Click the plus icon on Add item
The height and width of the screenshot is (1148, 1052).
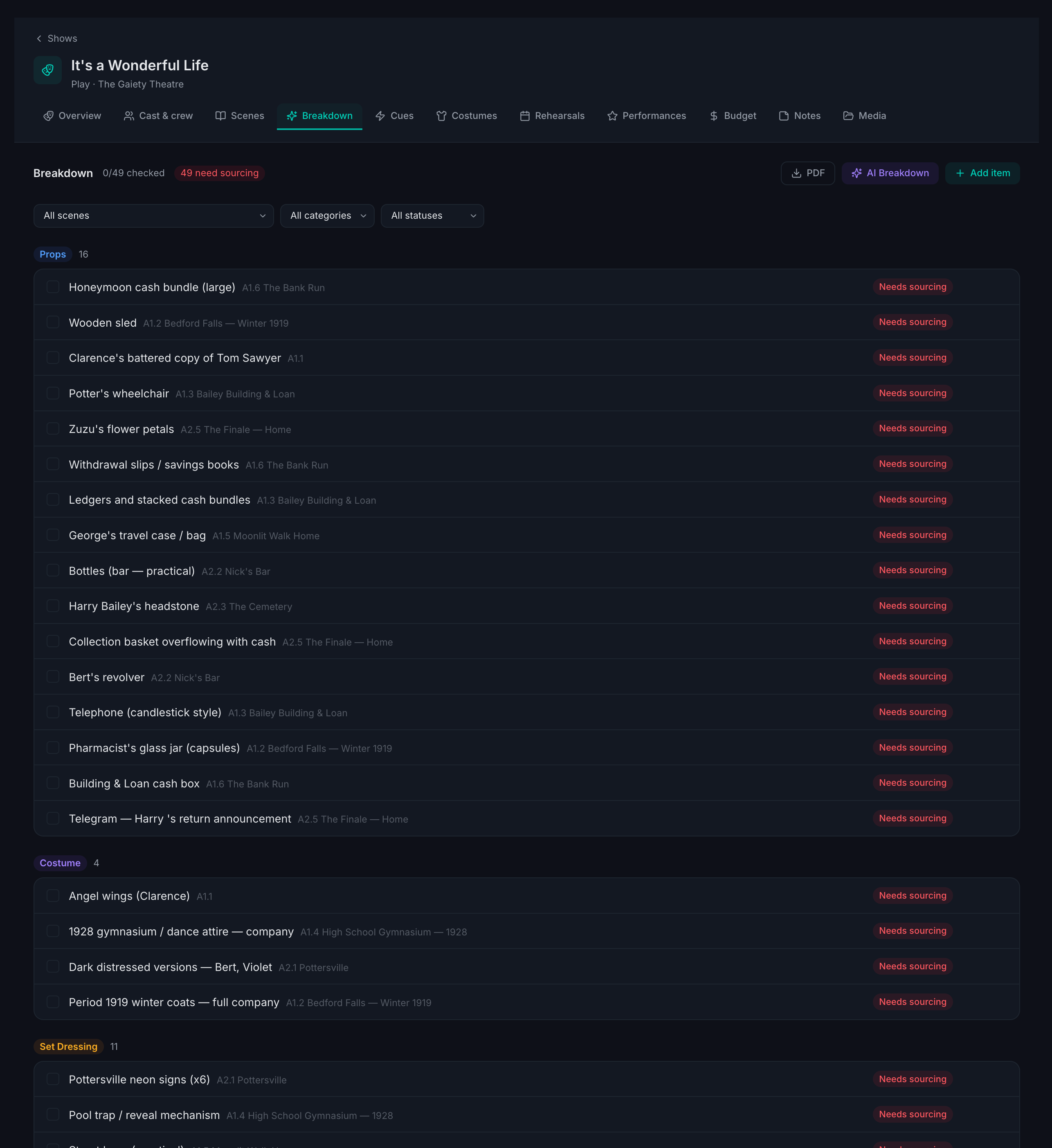click(960, 173)
